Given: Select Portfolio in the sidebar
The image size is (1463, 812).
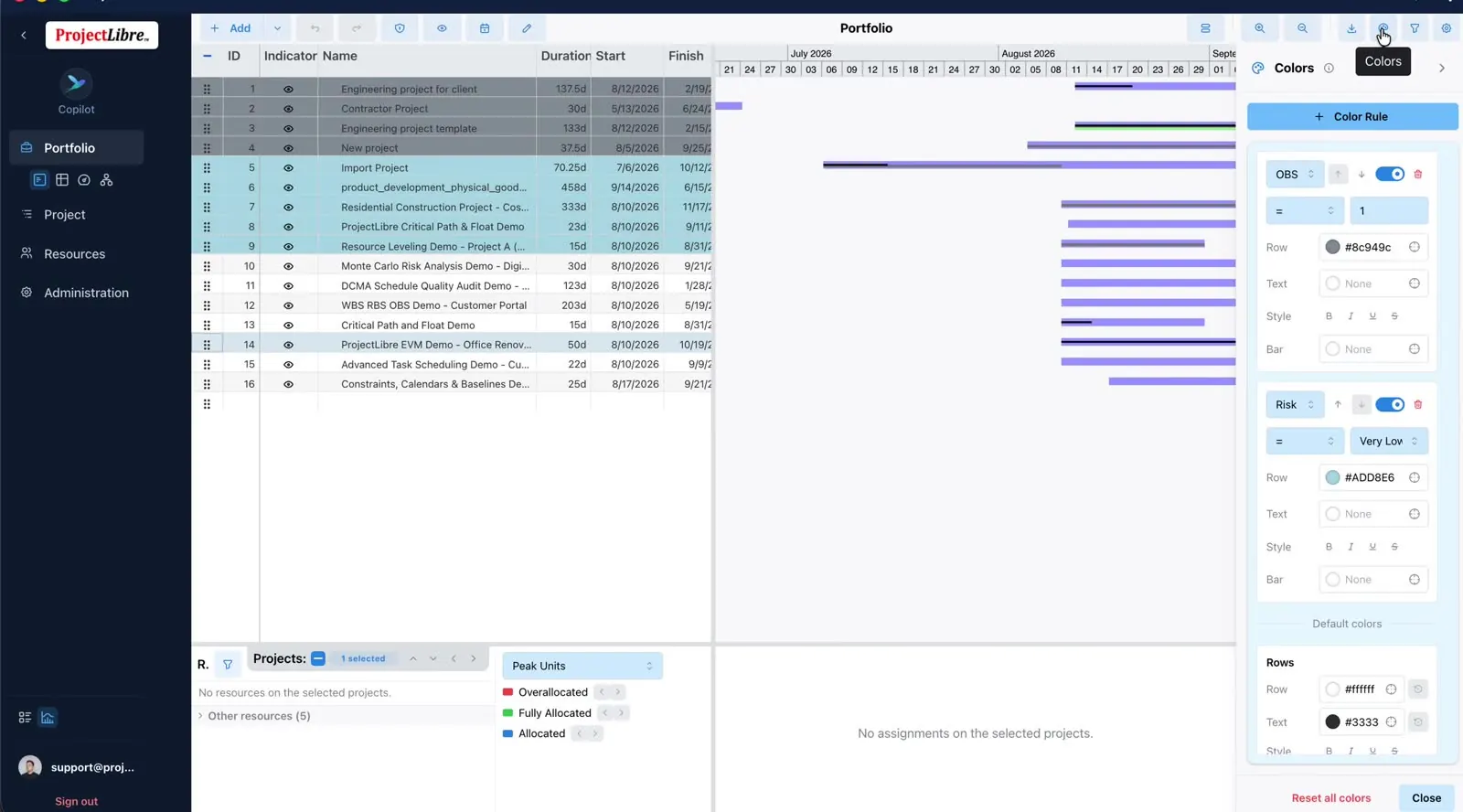Looking at the screenshot, I should click(x=76, y=148).
